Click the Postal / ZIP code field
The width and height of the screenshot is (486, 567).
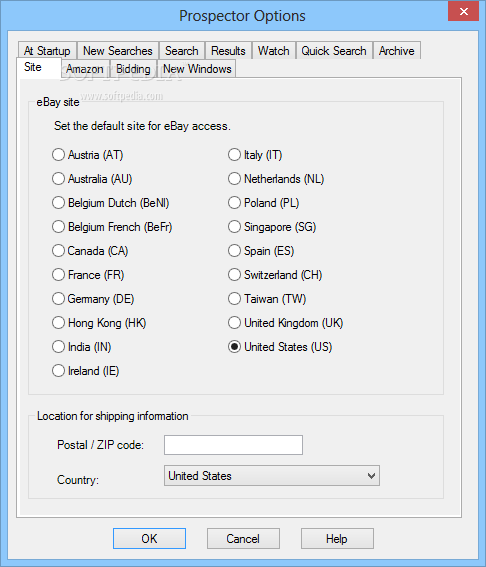point(233,445)
